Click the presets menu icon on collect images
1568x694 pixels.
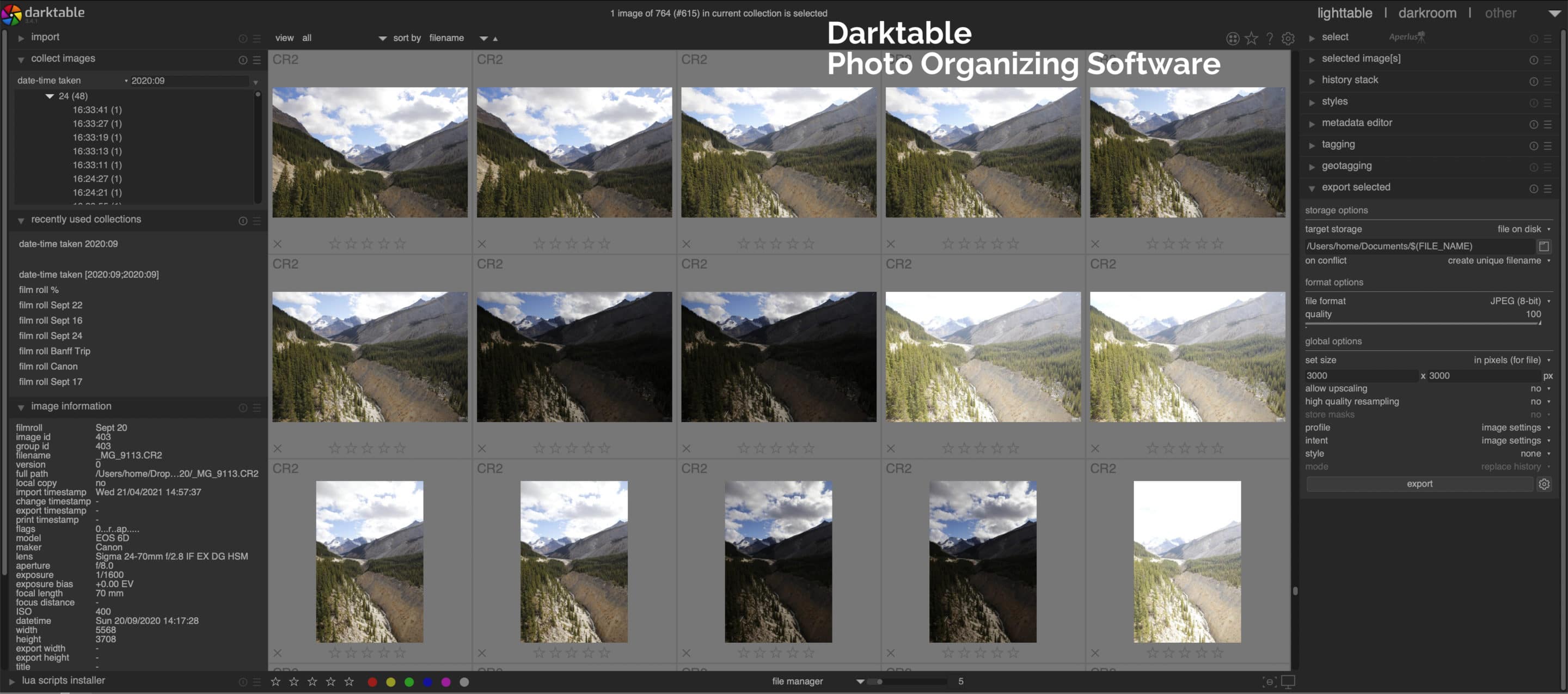click(257, 60)
